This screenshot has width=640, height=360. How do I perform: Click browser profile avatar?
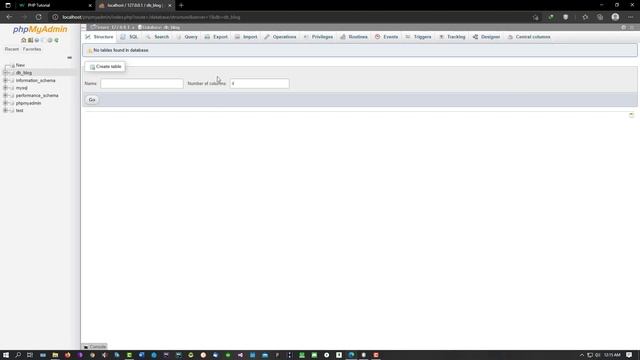615,17
